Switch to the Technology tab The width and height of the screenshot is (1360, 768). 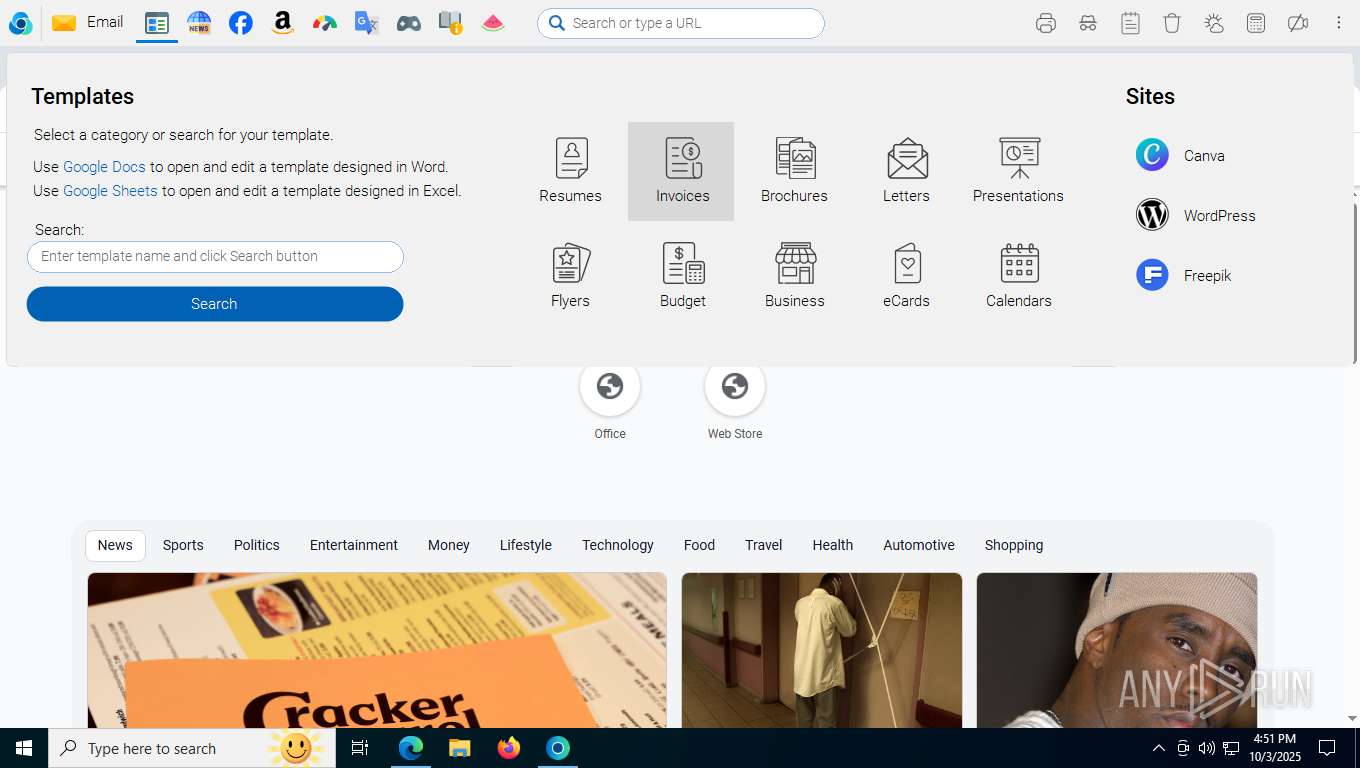(618, 545)
